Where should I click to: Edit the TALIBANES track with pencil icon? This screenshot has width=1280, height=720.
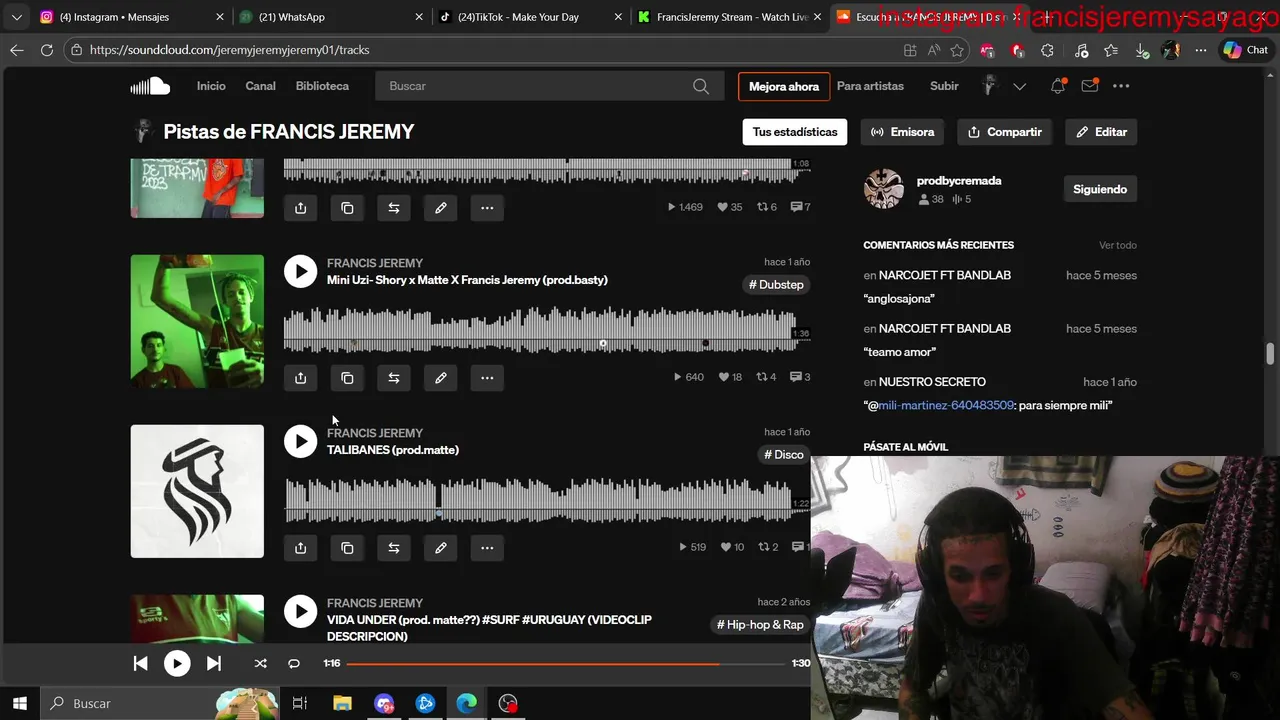(440, 548)
